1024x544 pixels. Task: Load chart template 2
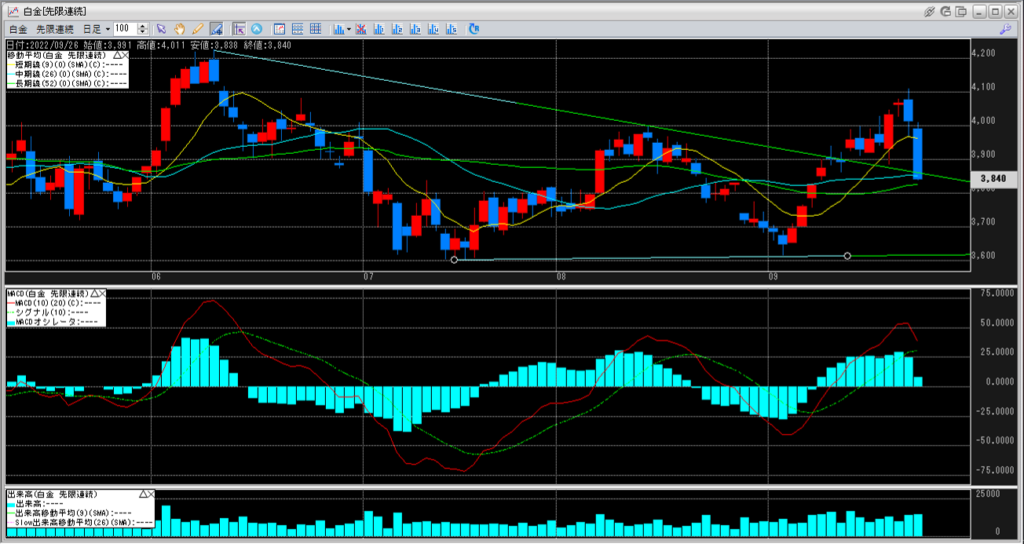tap(397, 29)
